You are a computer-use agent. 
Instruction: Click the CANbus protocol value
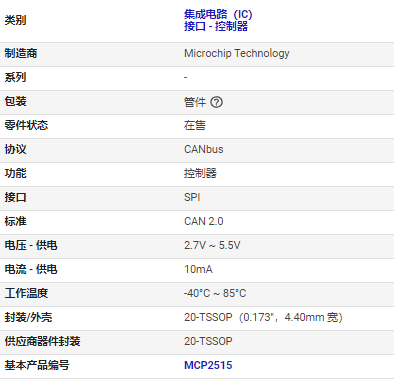click(x=204, y=149)
